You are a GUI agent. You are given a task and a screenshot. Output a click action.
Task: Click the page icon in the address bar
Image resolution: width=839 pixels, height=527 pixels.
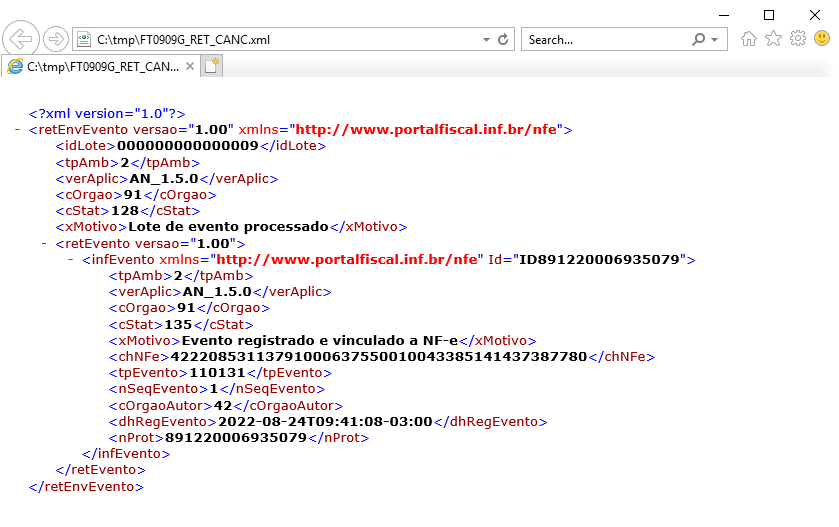[84, 39]
